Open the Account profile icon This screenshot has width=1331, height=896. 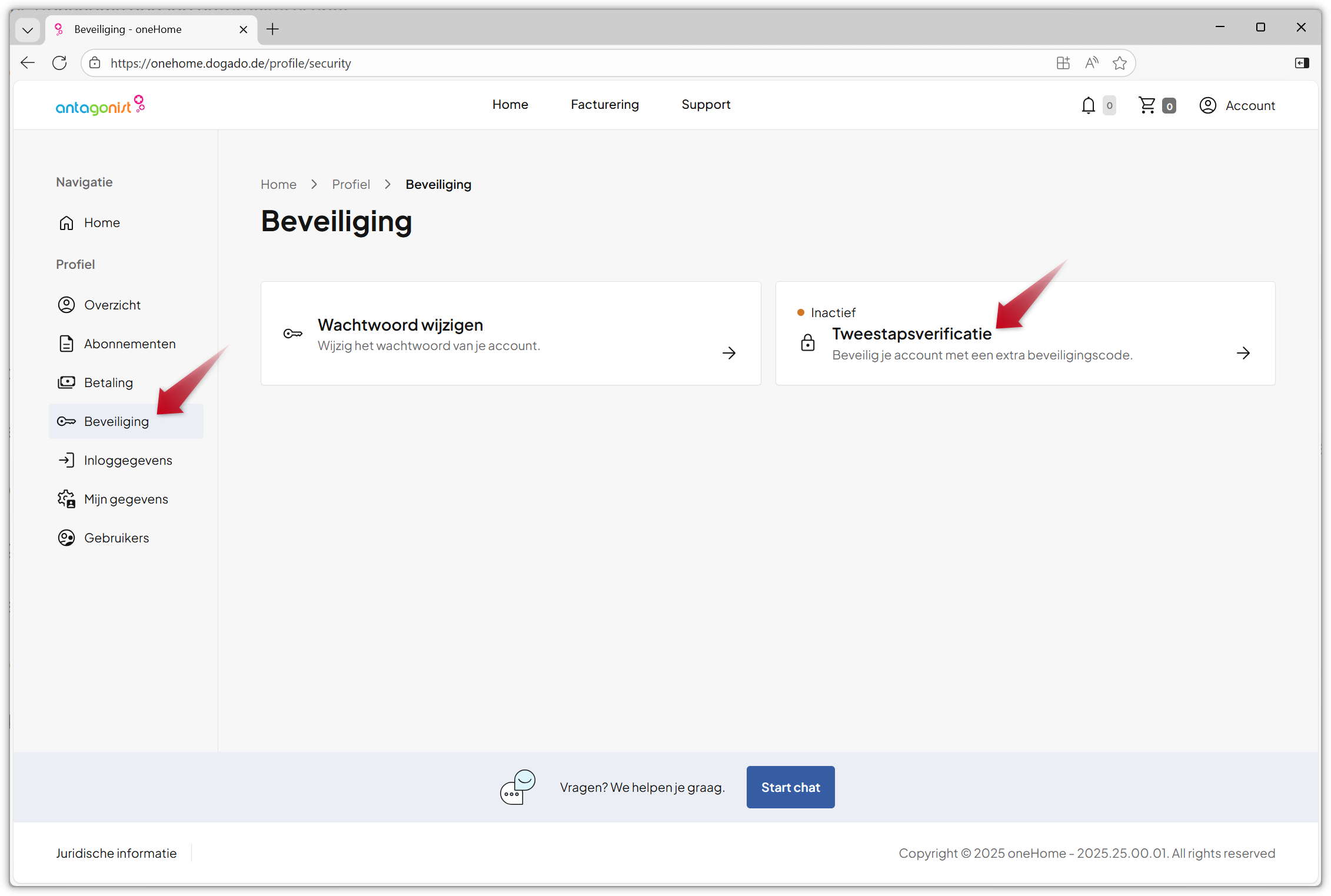1209,105
